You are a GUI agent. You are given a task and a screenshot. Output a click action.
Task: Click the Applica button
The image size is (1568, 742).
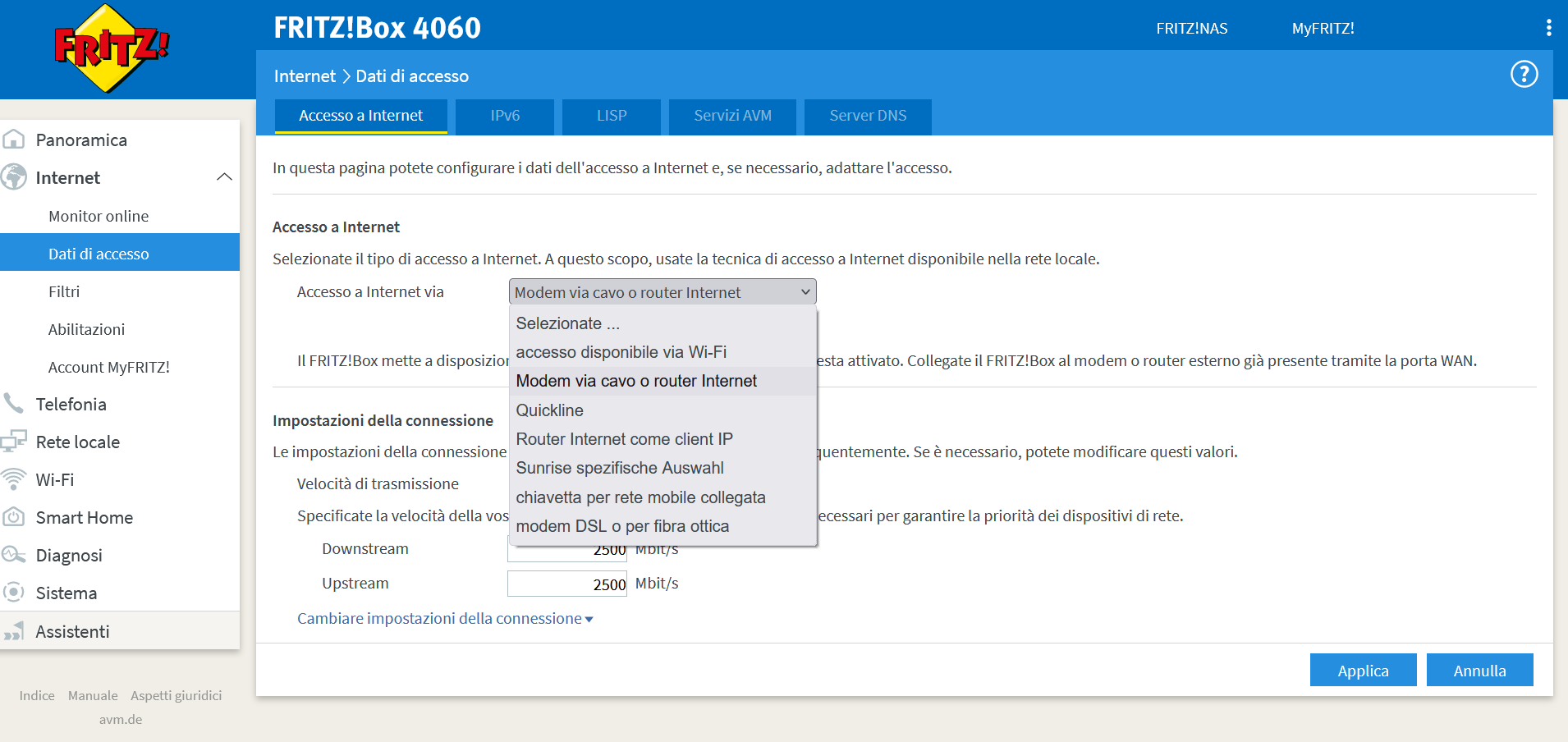[x=1364, y=670]
